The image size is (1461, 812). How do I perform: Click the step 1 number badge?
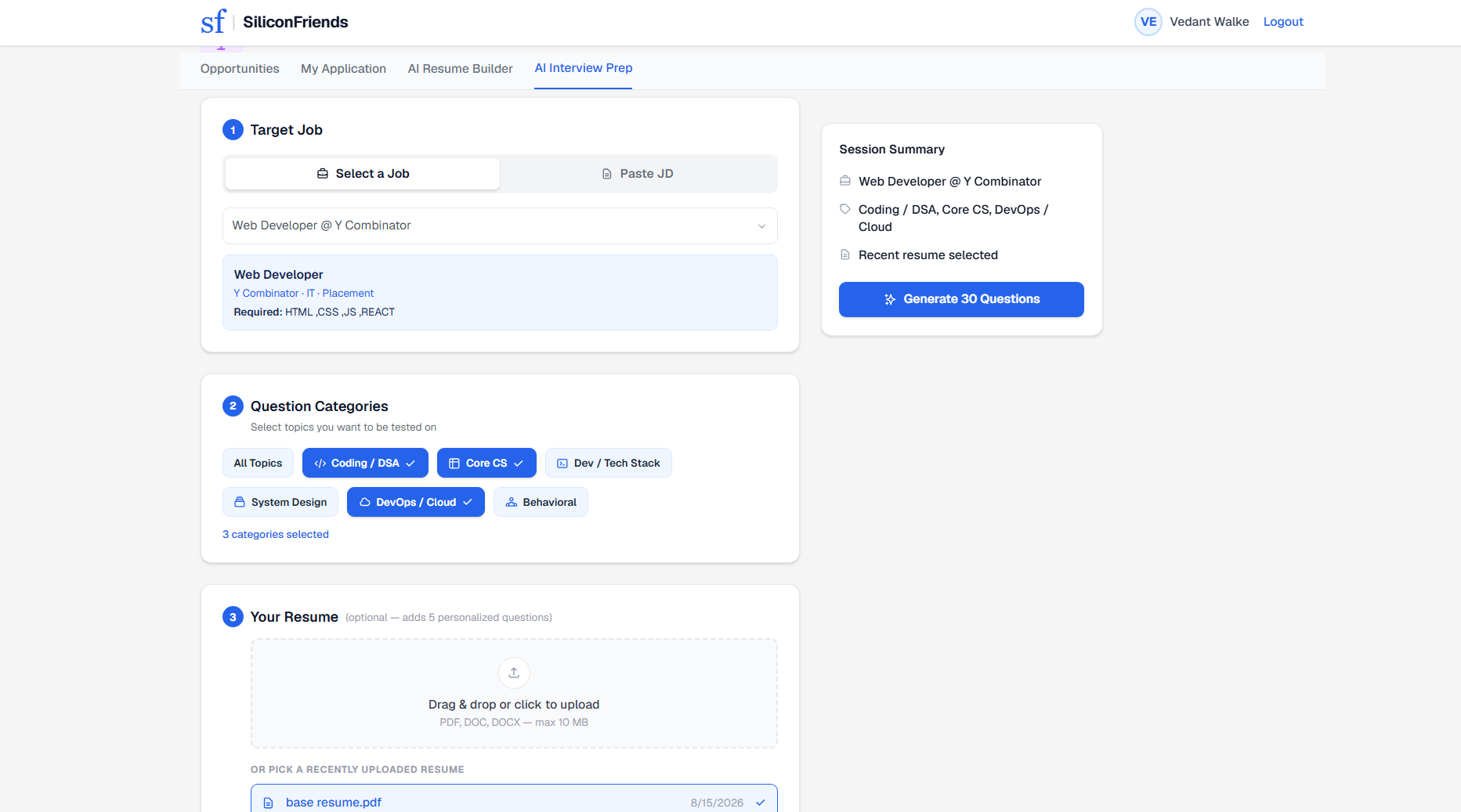point(233,130)
